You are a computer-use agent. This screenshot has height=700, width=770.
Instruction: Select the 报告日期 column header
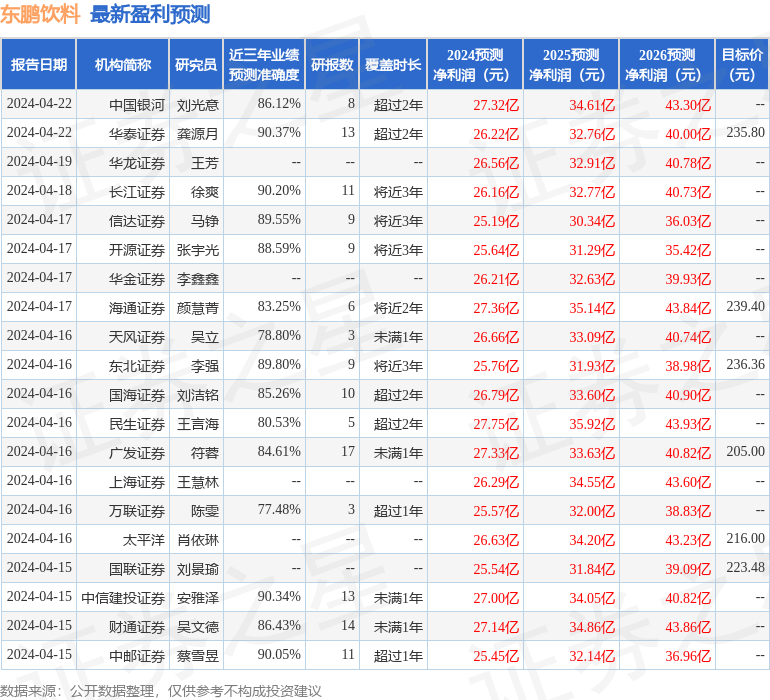tap(39, 64)
